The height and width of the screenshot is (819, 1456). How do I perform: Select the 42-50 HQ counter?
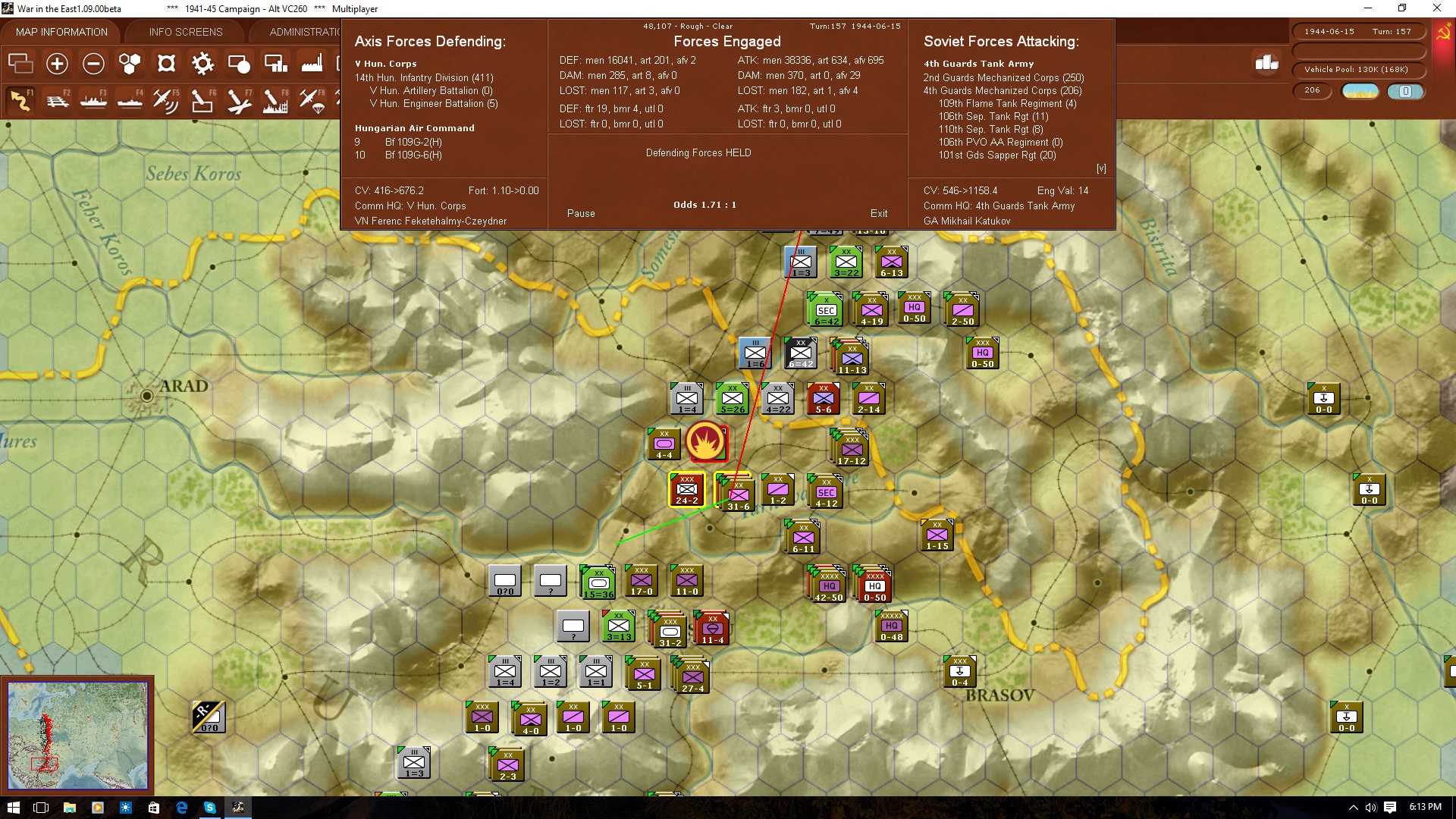(828, 584)
